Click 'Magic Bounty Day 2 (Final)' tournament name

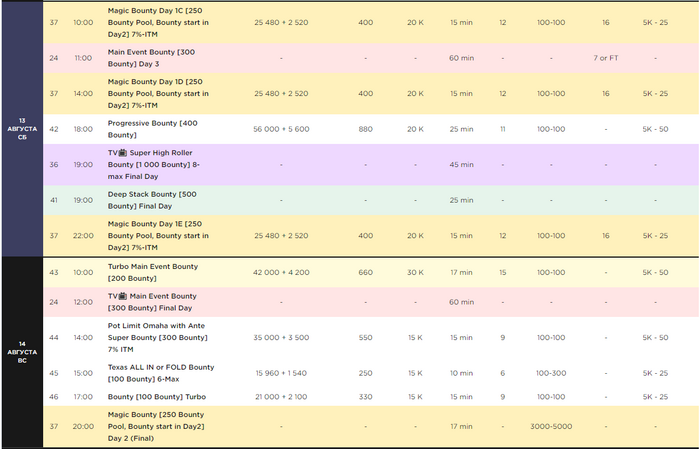pos(156,426)
